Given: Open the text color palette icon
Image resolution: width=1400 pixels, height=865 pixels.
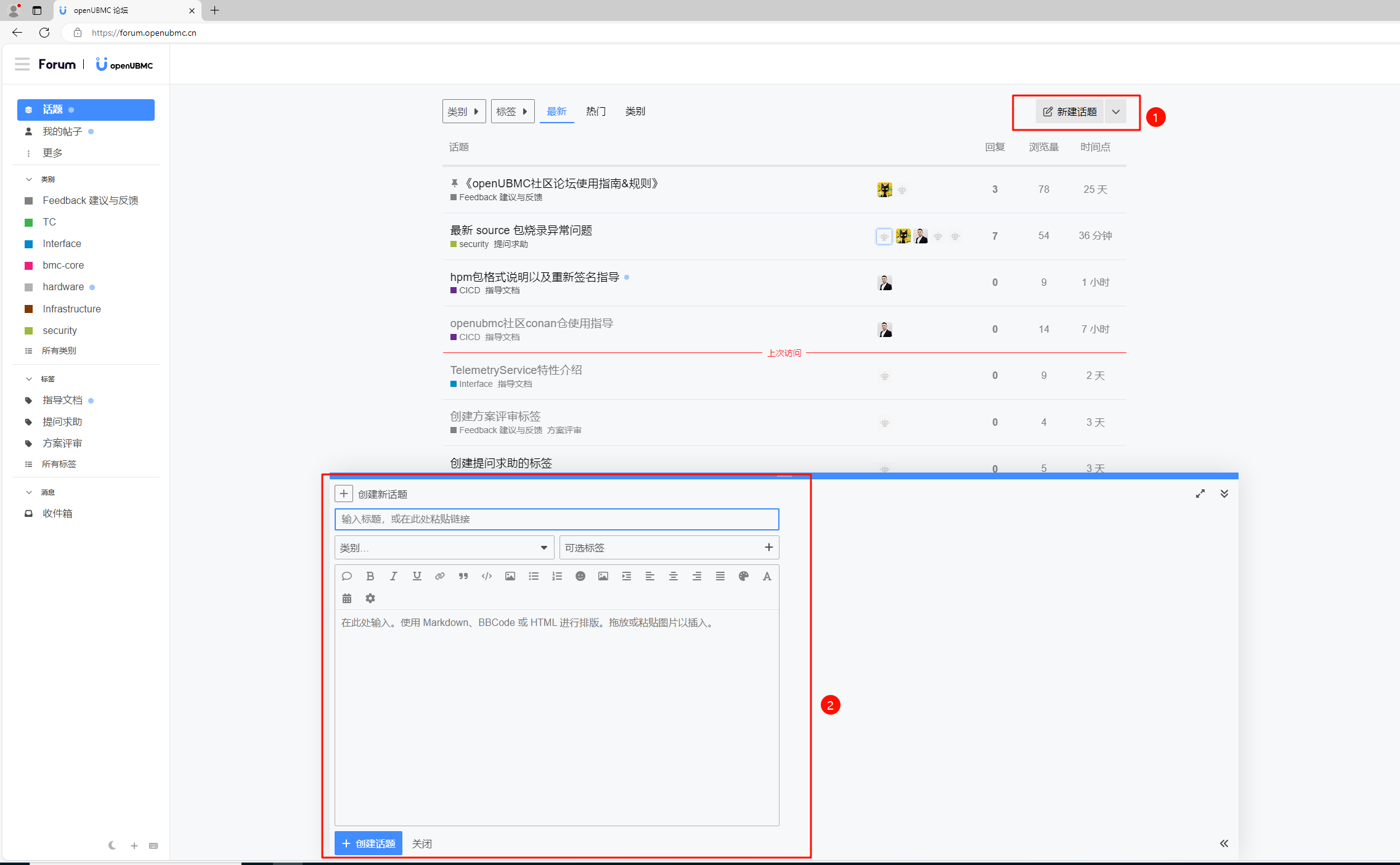Looking at the screenshot, I should (743, 576).
